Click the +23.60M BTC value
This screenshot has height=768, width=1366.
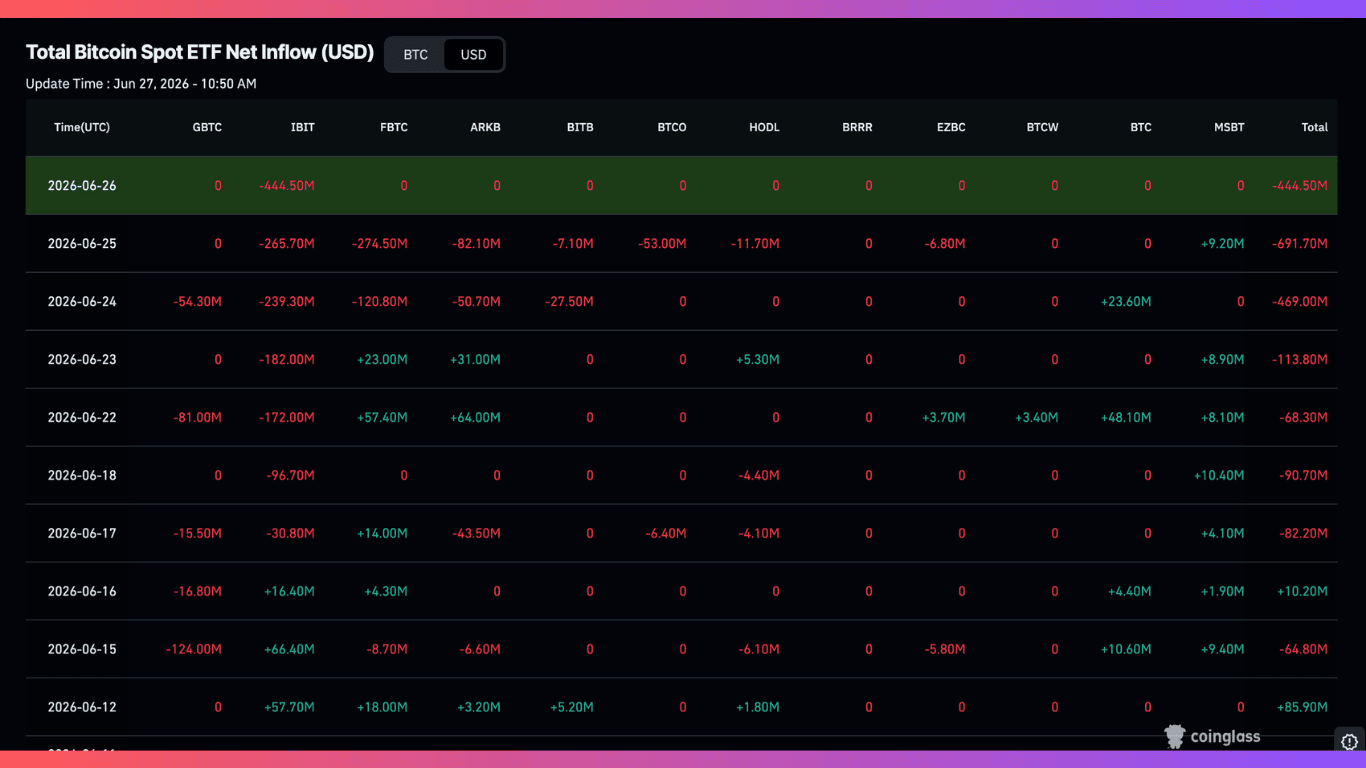[1126, 301]
